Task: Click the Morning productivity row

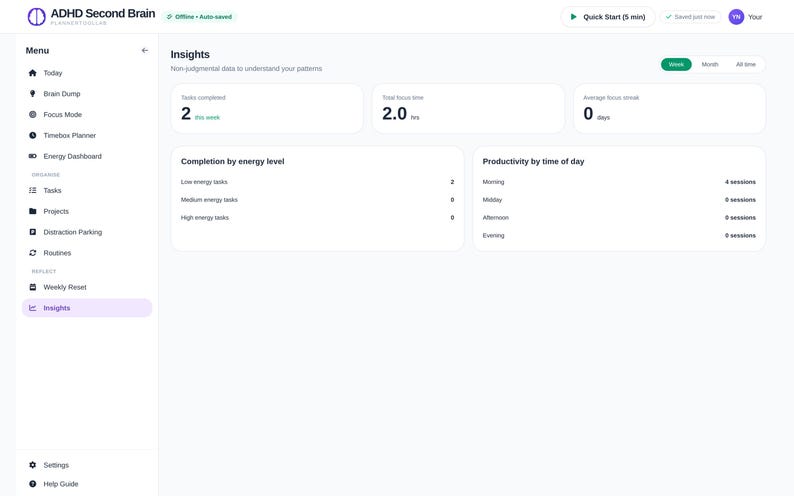Action: (x=619, y=182)
